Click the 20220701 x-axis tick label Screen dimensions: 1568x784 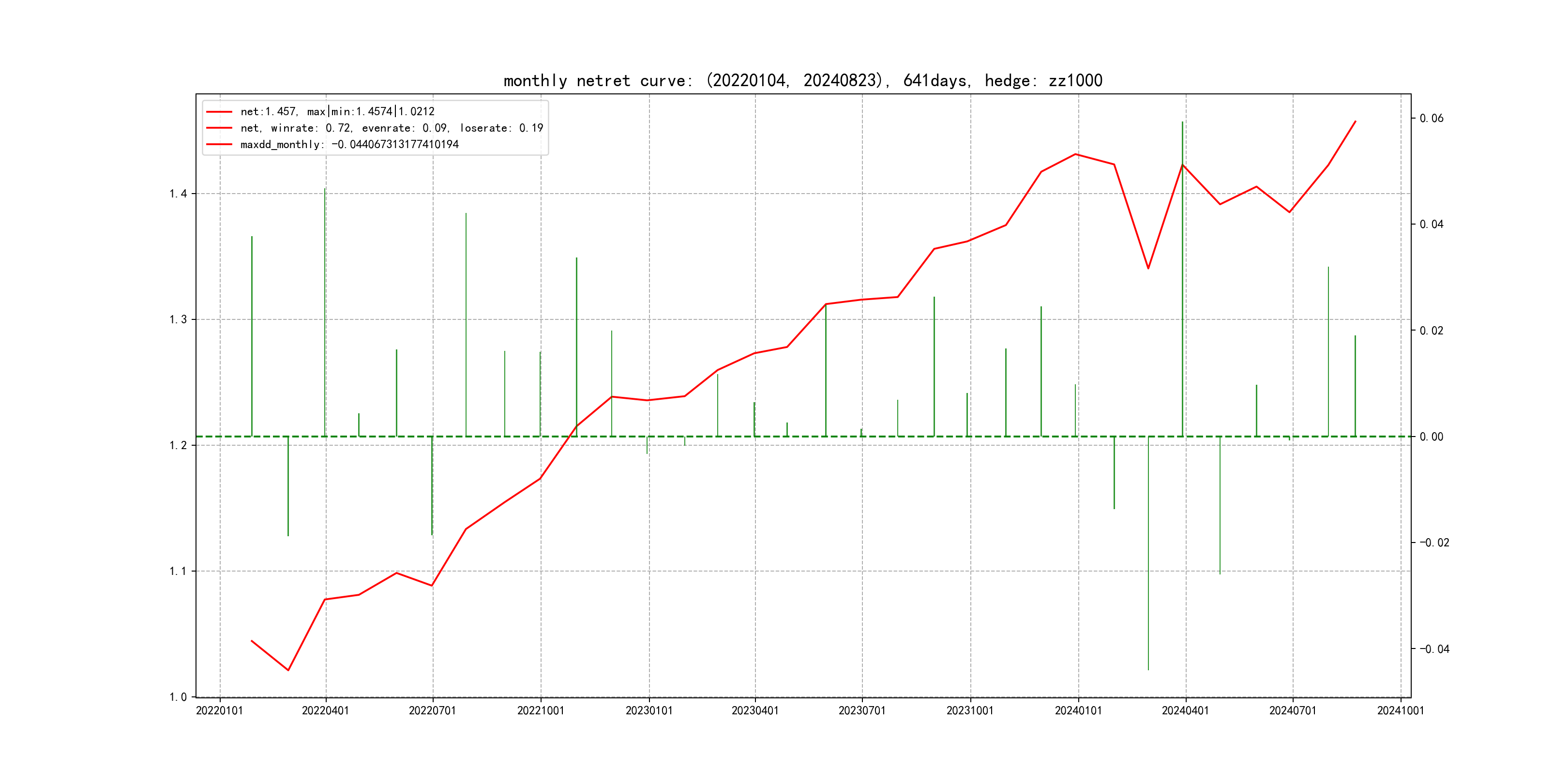(x=432, y=711)
